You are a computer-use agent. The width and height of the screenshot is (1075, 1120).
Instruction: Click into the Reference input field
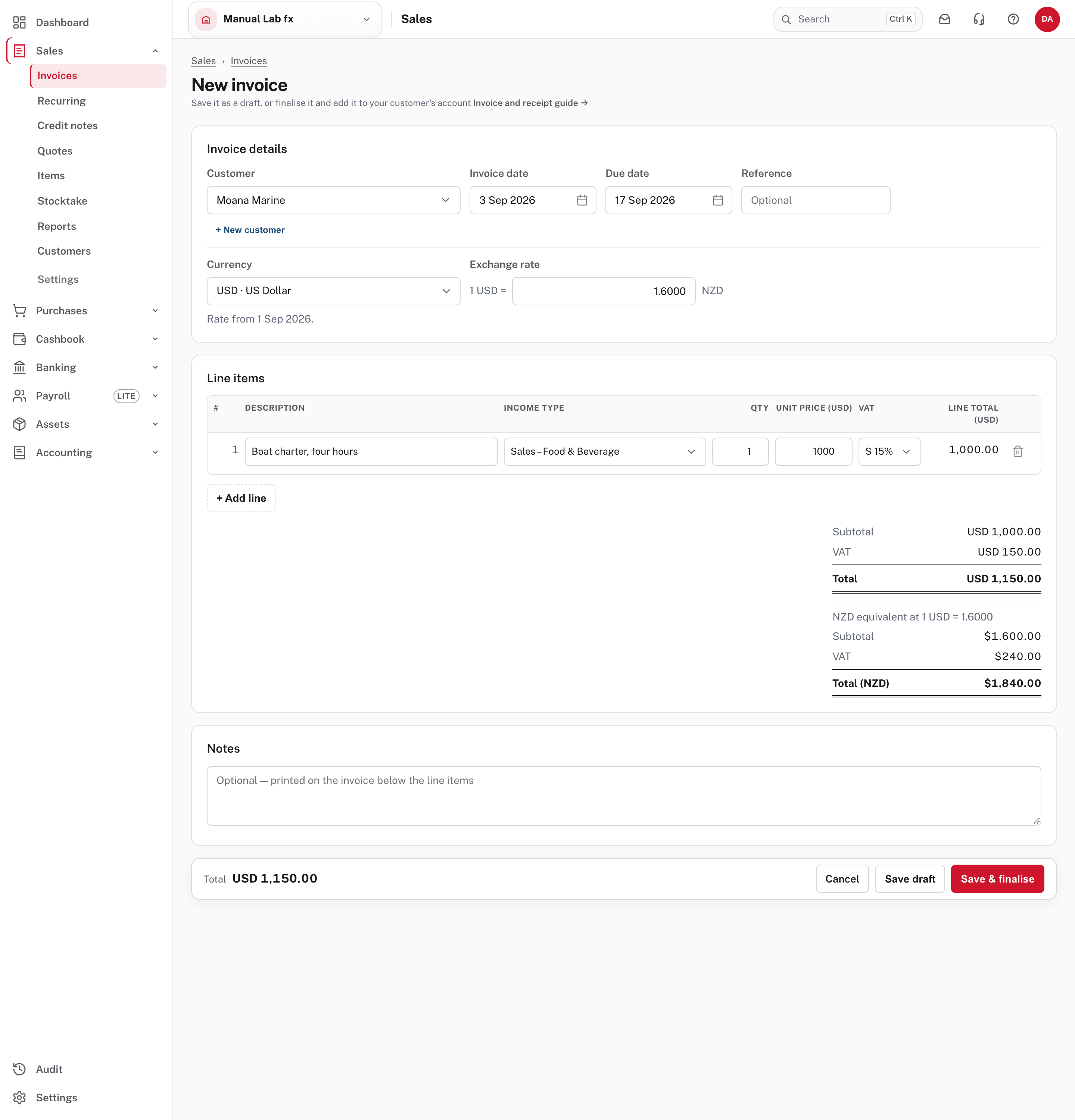(816, 200)
